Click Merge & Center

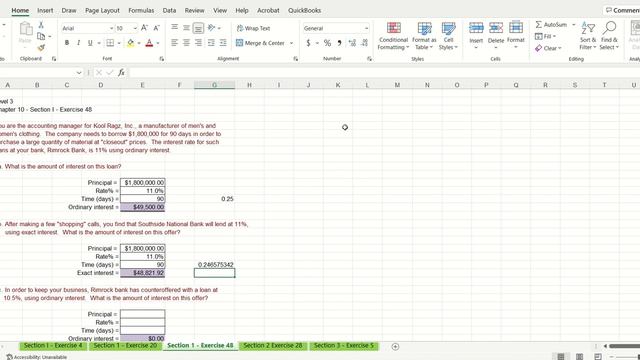point(260,43)
